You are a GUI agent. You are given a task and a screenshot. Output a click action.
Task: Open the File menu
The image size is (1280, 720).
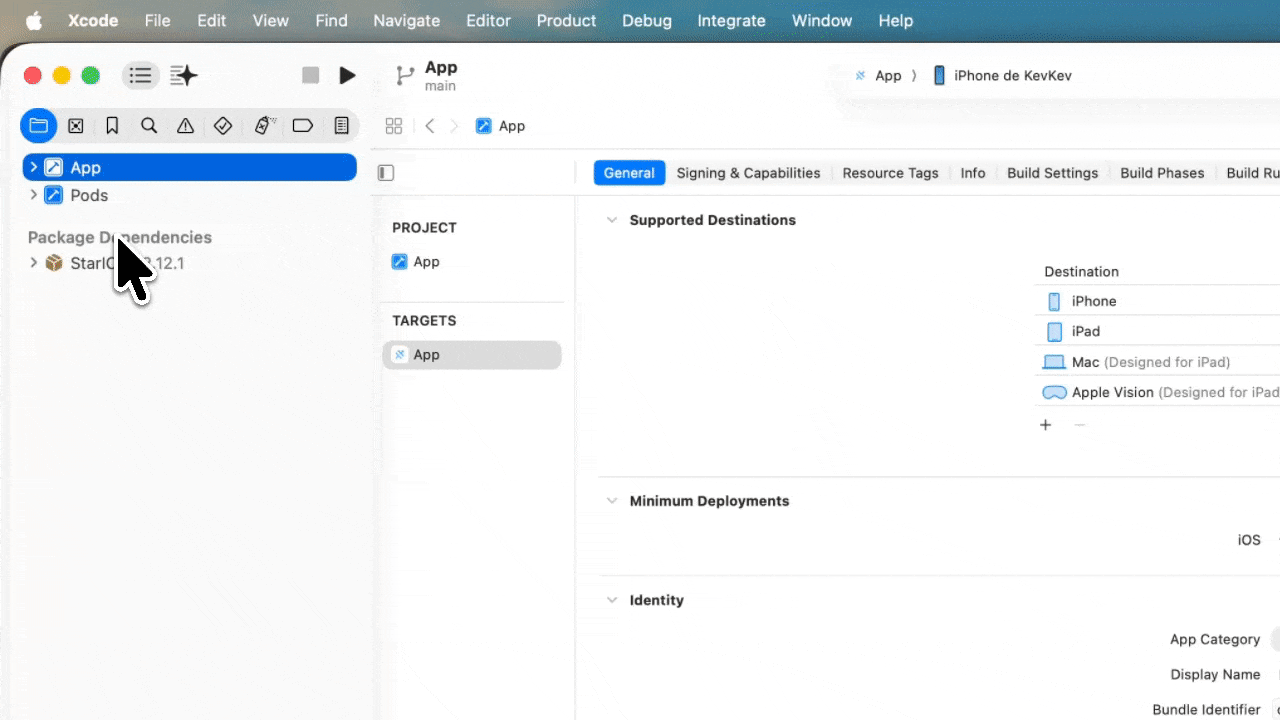click(x=157, y=20)
